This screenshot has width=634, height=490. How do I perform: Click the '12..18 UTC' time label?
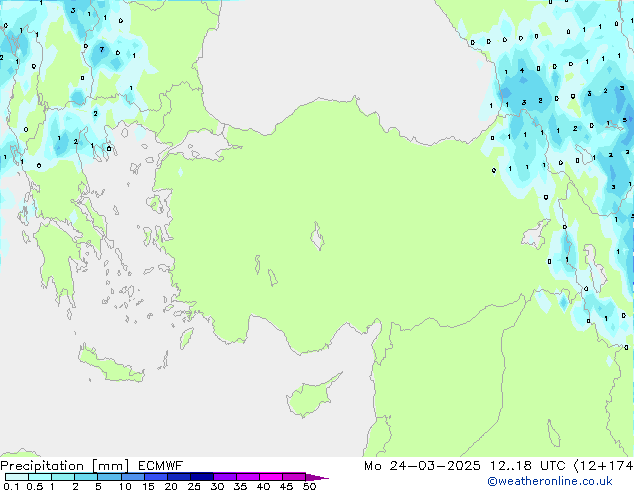pos(527,466)
